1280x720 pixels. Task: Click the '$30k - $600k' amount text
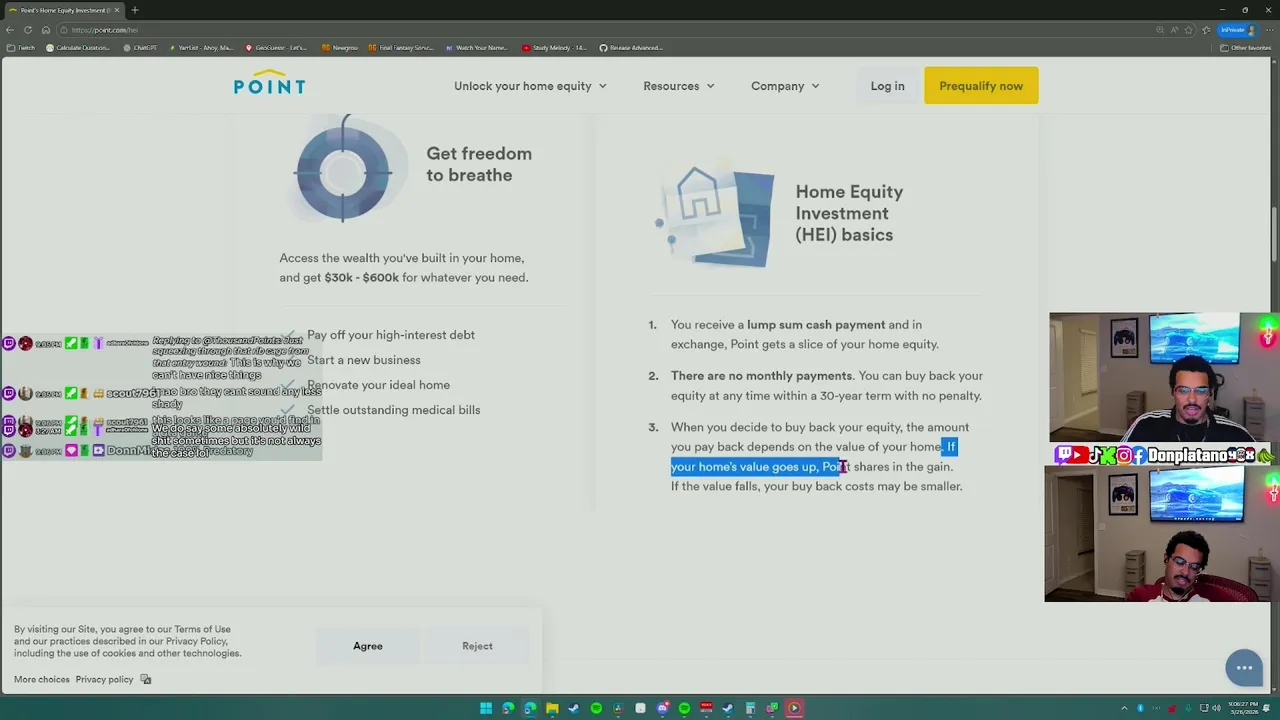pos(361,278)
